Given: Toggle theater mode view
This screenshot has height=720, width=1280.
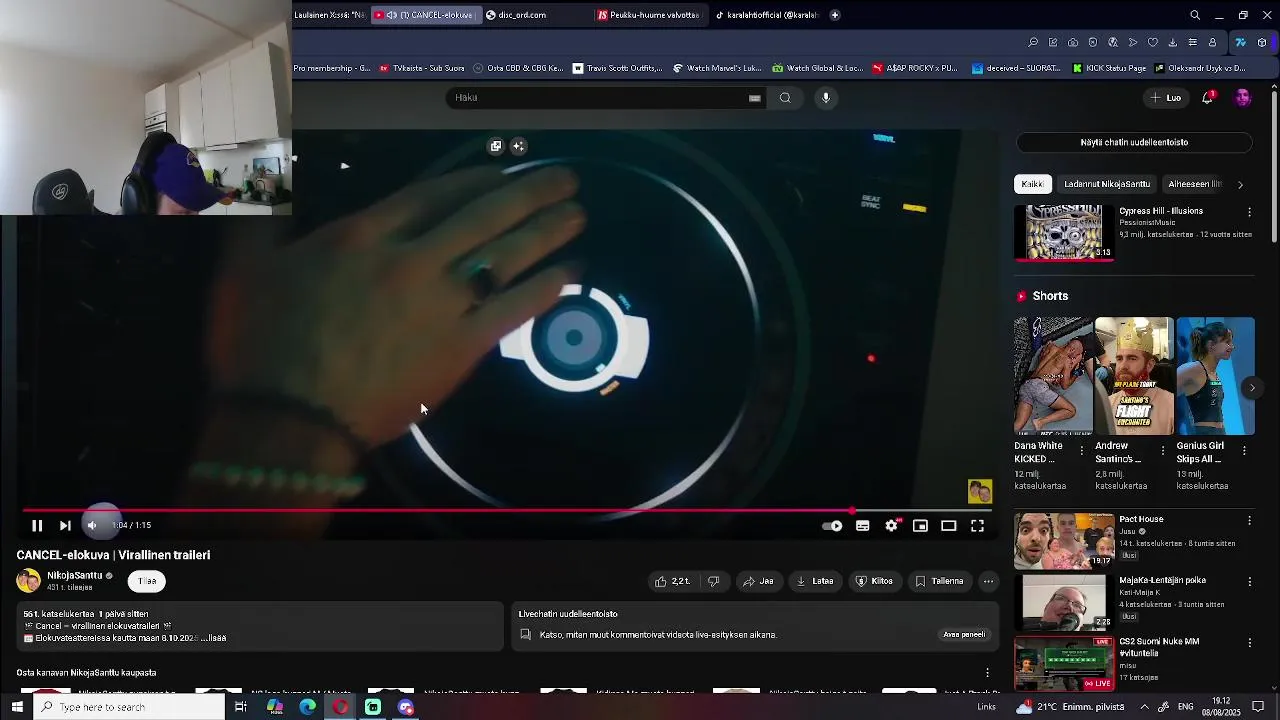Looking at the screenshot, I should [949, 526].
